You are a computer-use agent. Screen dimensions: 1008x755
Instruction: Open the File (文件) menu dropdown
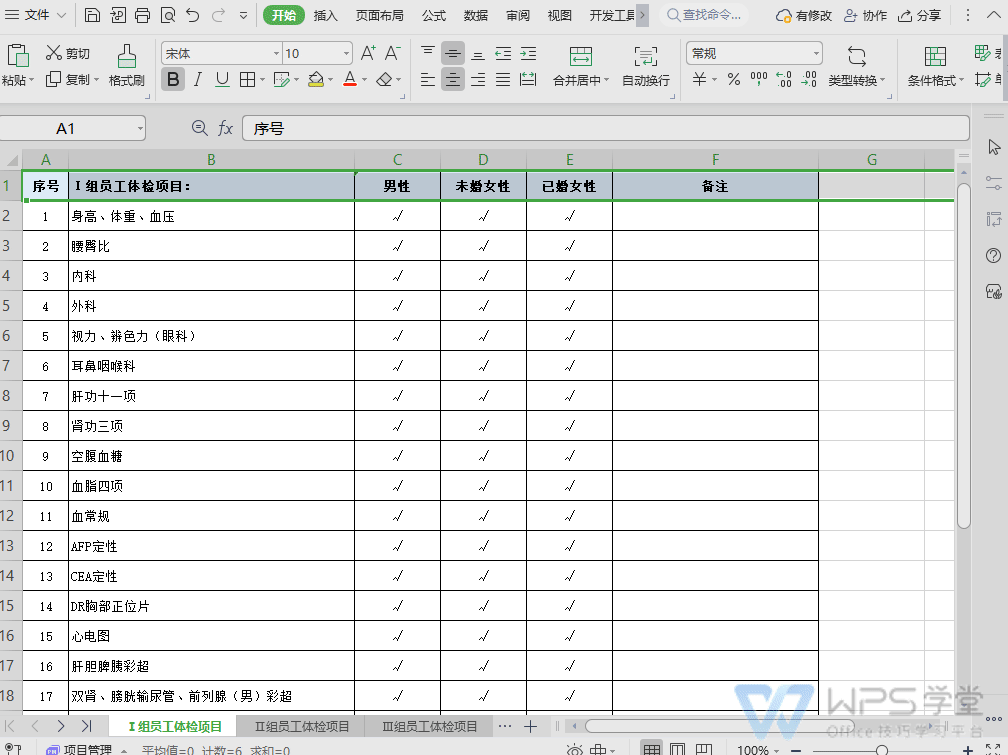click(36, 15)
